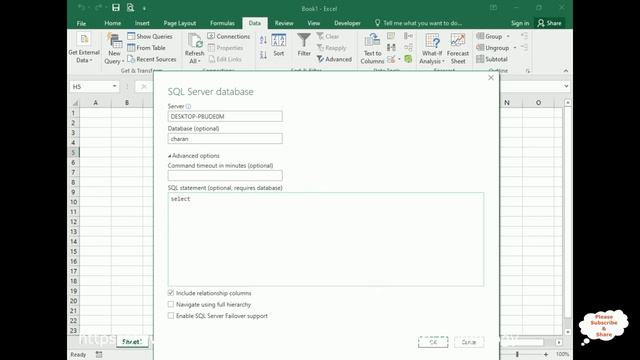
Task: Click Cancel in SQL Server dialog
Action: tap(469, 342)
